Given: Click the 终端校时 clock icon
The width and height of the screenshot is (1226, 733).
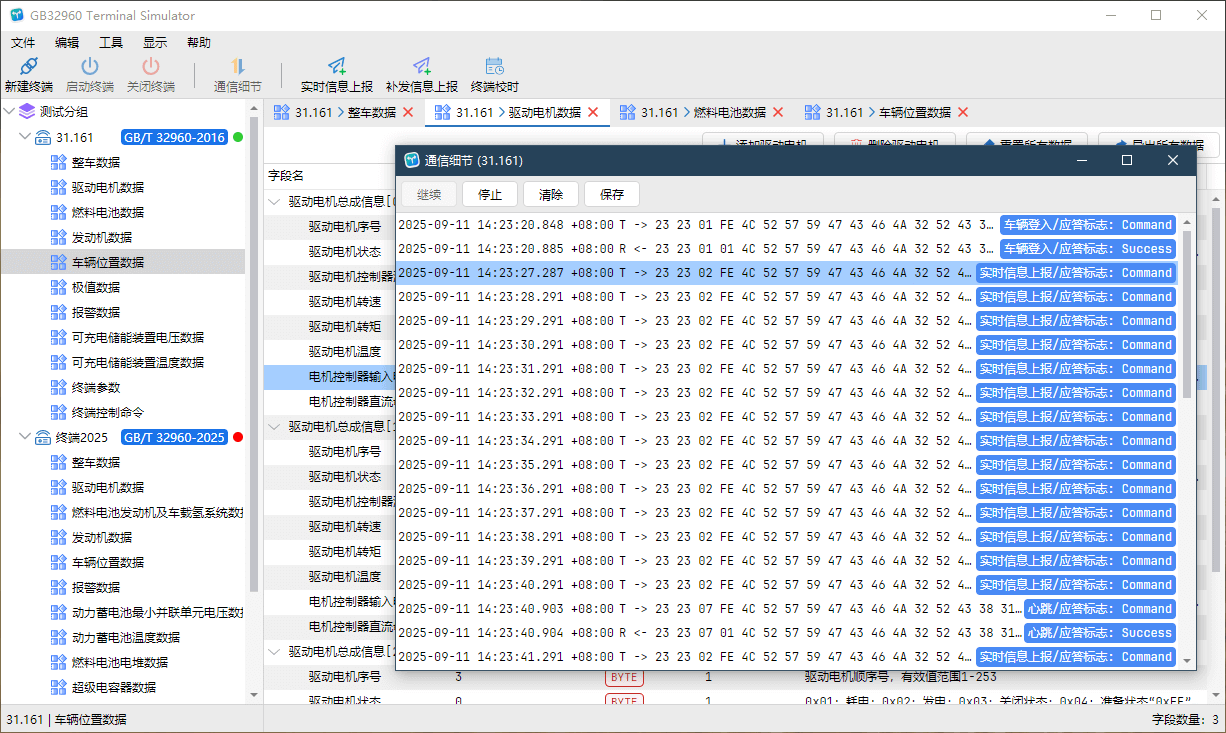Looking at the screenshot, I should click(494, 68).
